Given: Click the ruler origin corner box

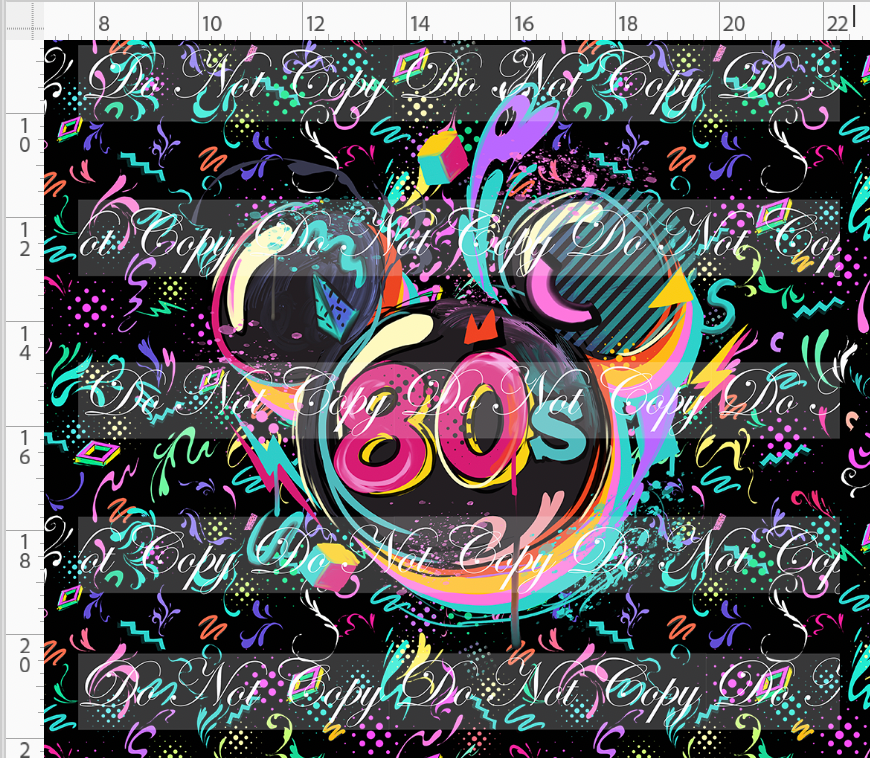Looking at the screenshot, I should pyautogui.click(x=24, y=21).
